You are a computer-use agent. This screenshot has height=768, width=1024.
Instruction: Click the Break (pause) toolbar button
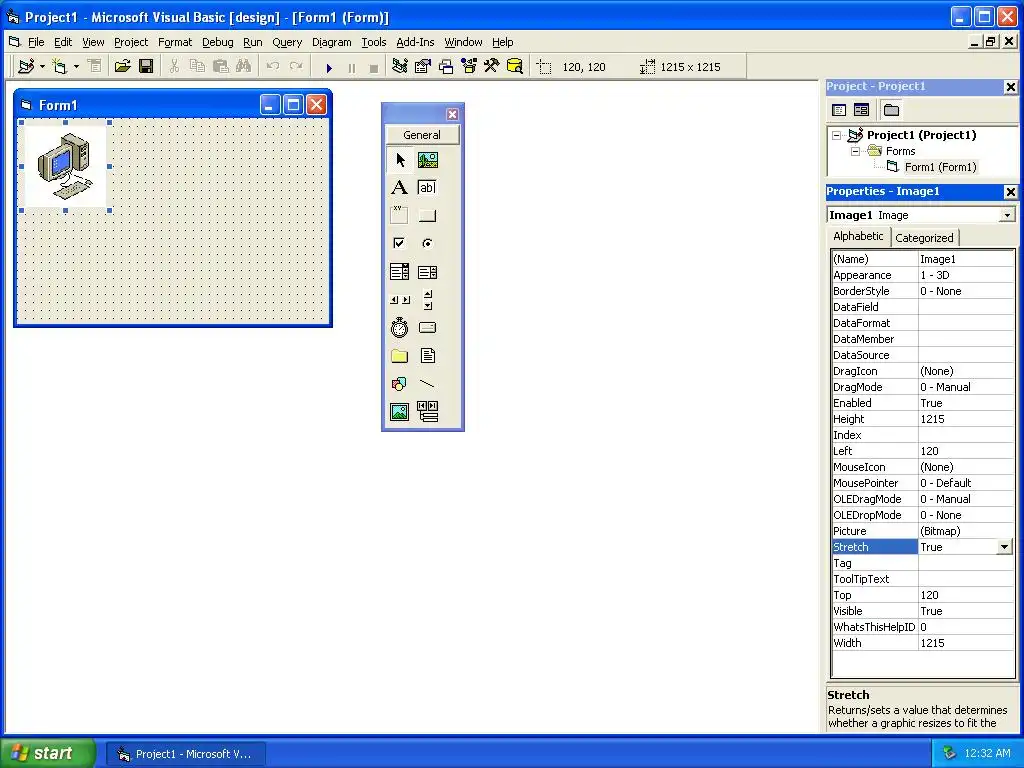[352, 67]
